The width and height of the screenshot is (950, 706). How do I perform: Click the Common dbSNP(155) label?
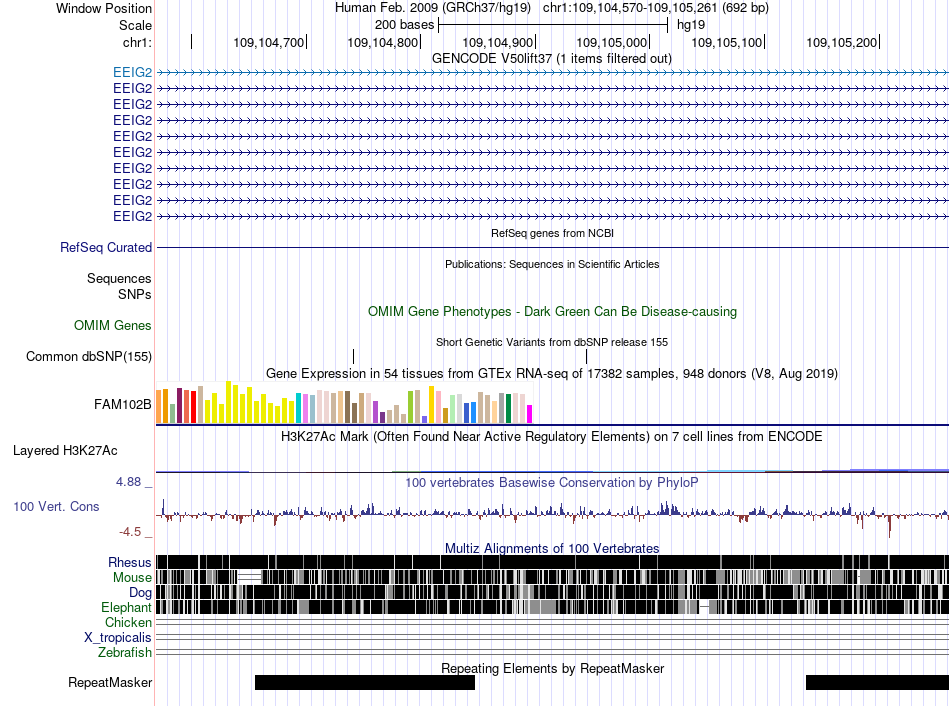pos(88,356)
